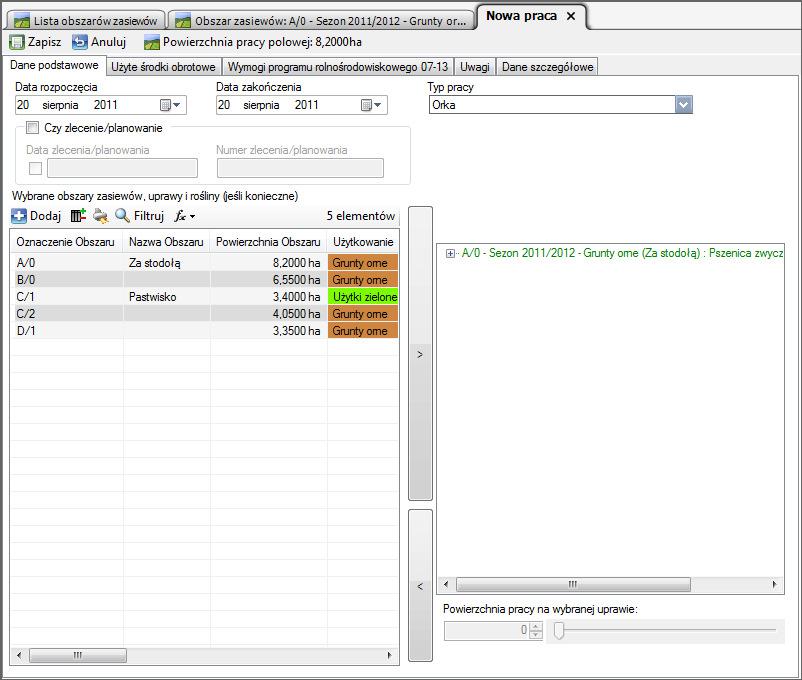Click the 3,3500 ha area cell

tap(268, 331)
